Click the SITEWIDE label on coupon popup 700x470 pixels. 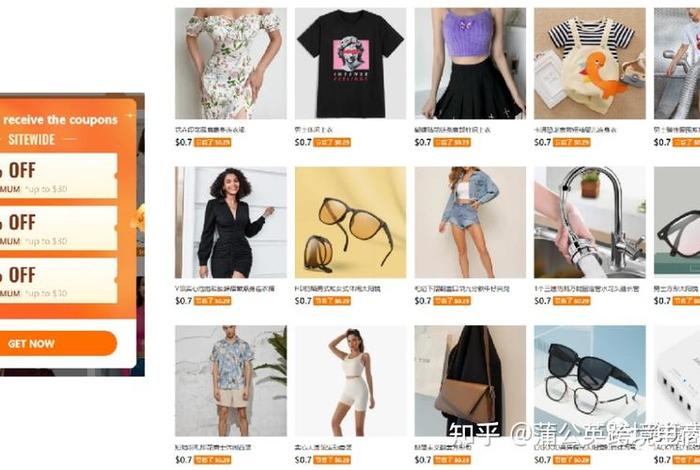pyautogui.click(x=32, y=140)
